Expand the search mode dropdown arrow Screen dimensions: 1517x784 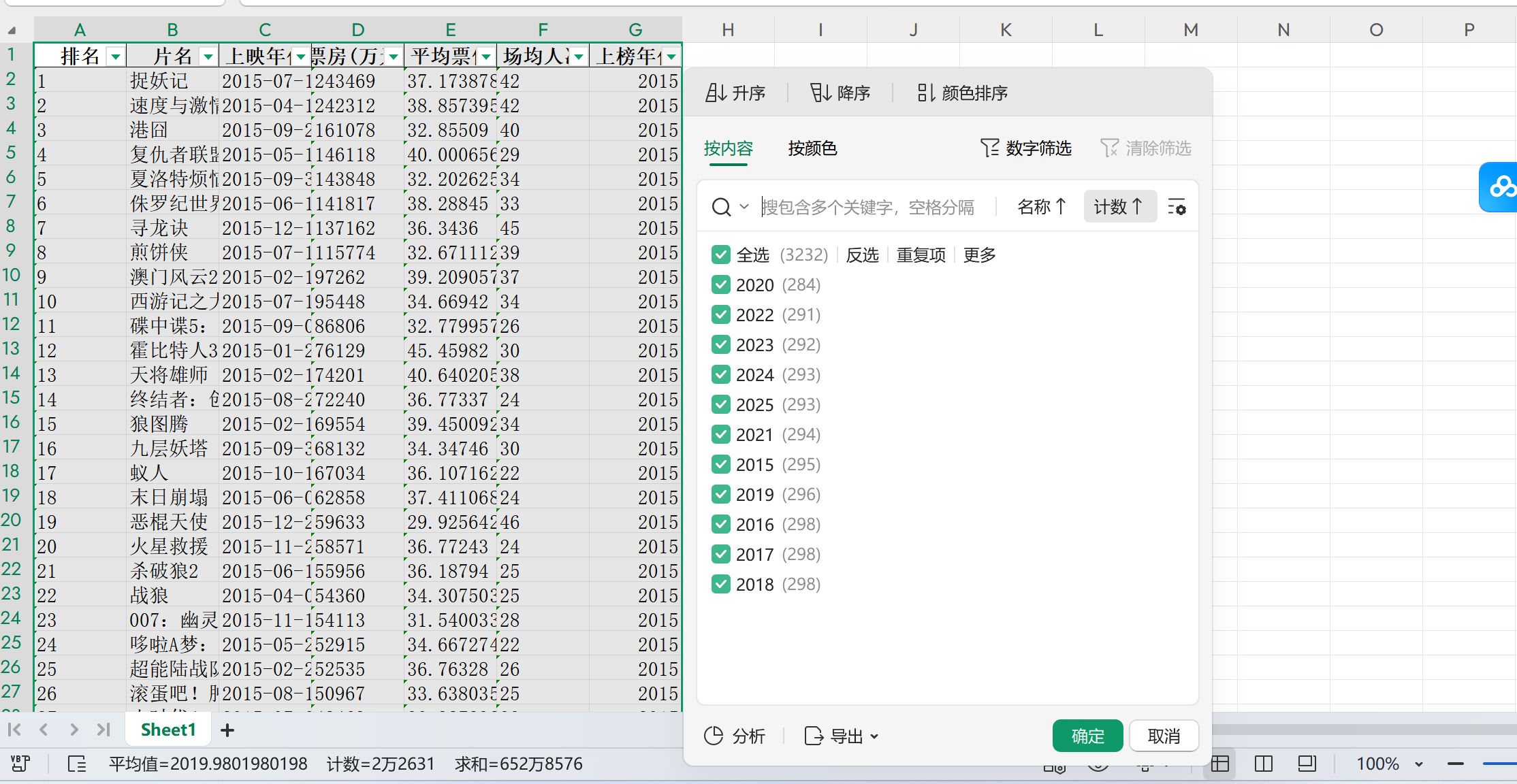click(x=744, y=206)
